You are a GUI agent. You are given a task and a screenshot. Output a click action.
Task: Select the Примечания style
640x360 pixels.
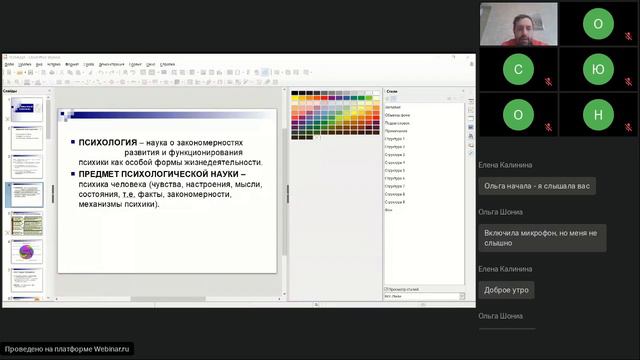point(396,131)
